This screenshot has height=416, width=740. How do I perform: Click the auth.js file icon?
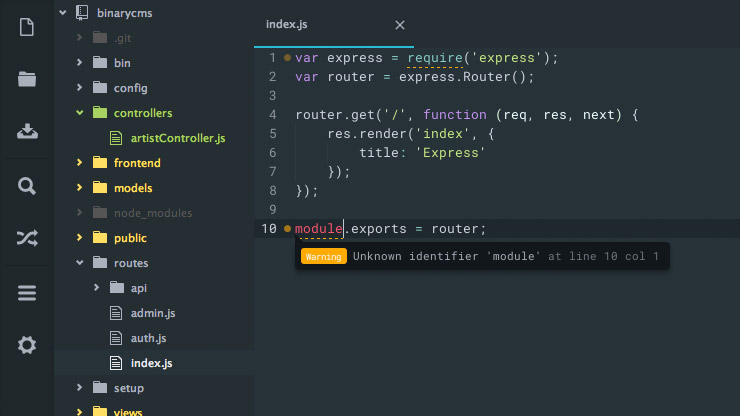[x=116, y=338]
